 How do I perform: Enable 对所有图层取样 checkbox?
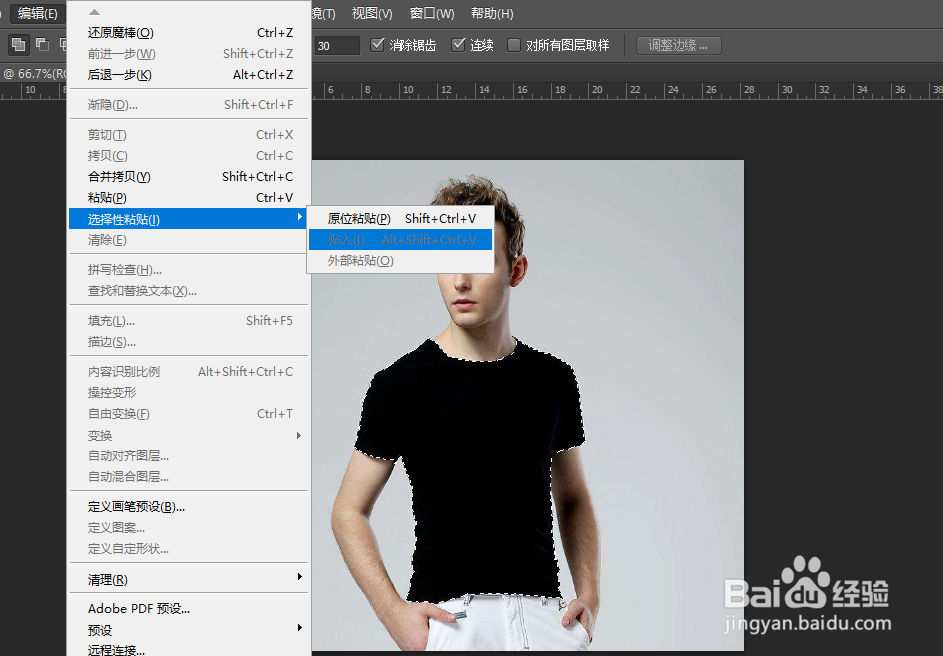coord(514,45)
